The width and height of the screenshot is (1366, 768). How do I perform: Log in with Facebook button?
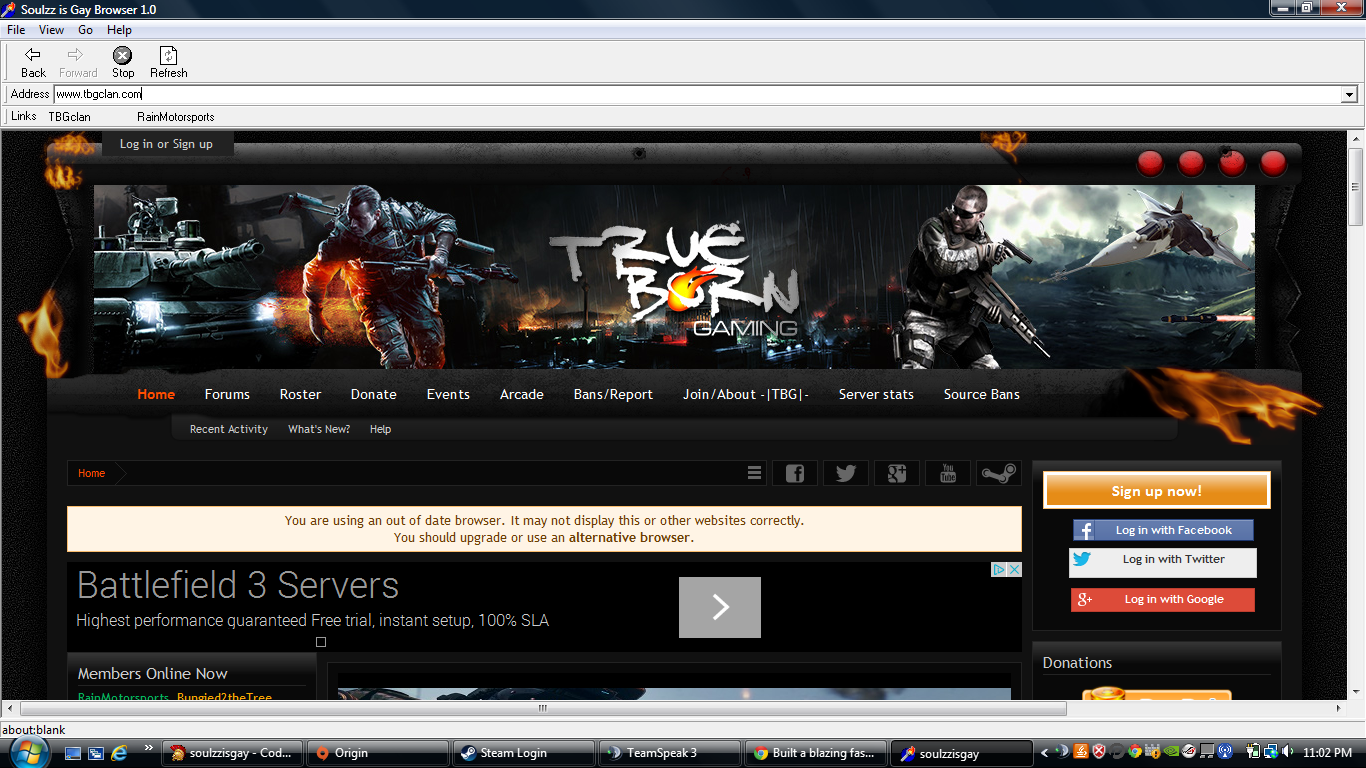(x=1163, y=530)
